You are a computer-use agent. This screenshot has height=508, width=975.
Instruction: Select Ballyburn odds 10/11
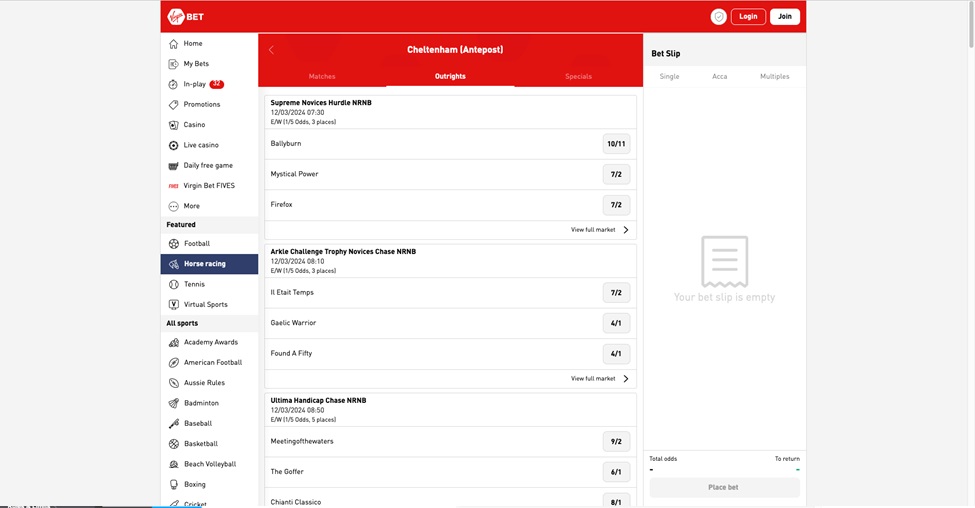click(616, 144)
